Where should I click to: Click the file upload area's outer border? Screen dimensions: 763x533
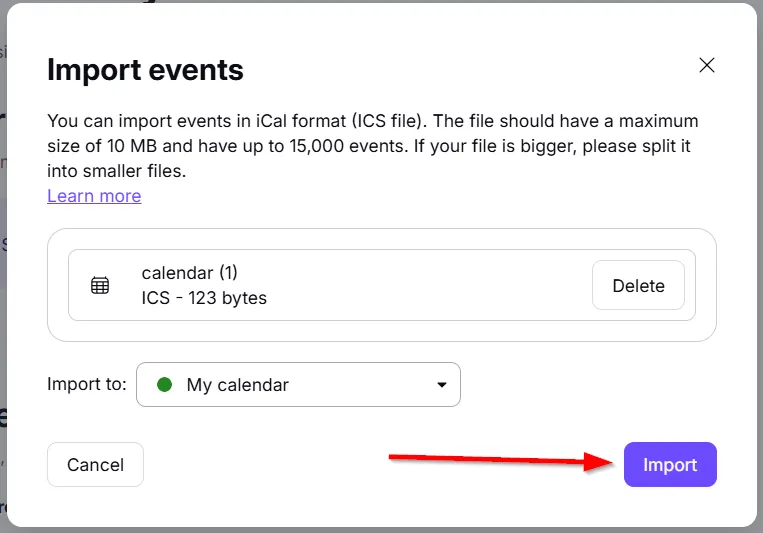(382, 231)
